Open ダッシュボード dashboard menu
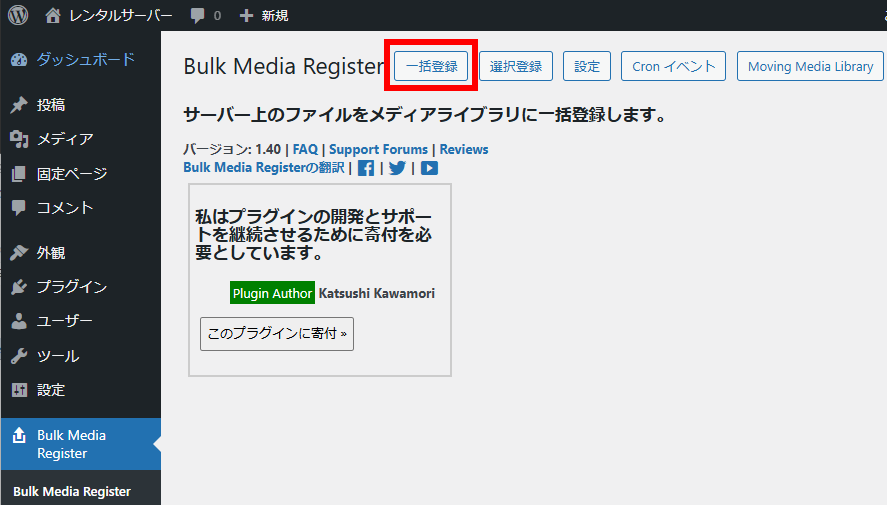Viewport: 887px width, 505px height. pos(80,59)
